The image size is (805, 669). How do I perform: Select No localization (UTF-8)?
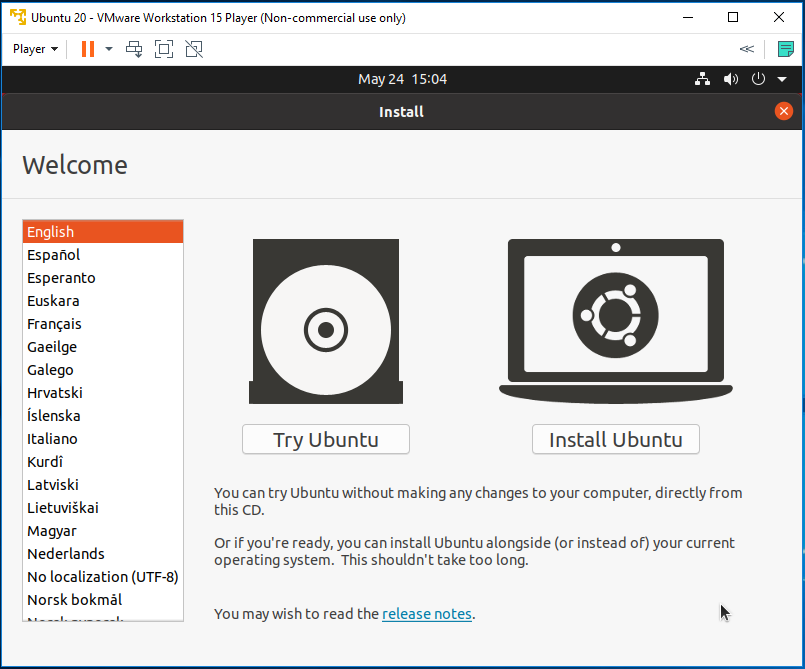point(103,577)
